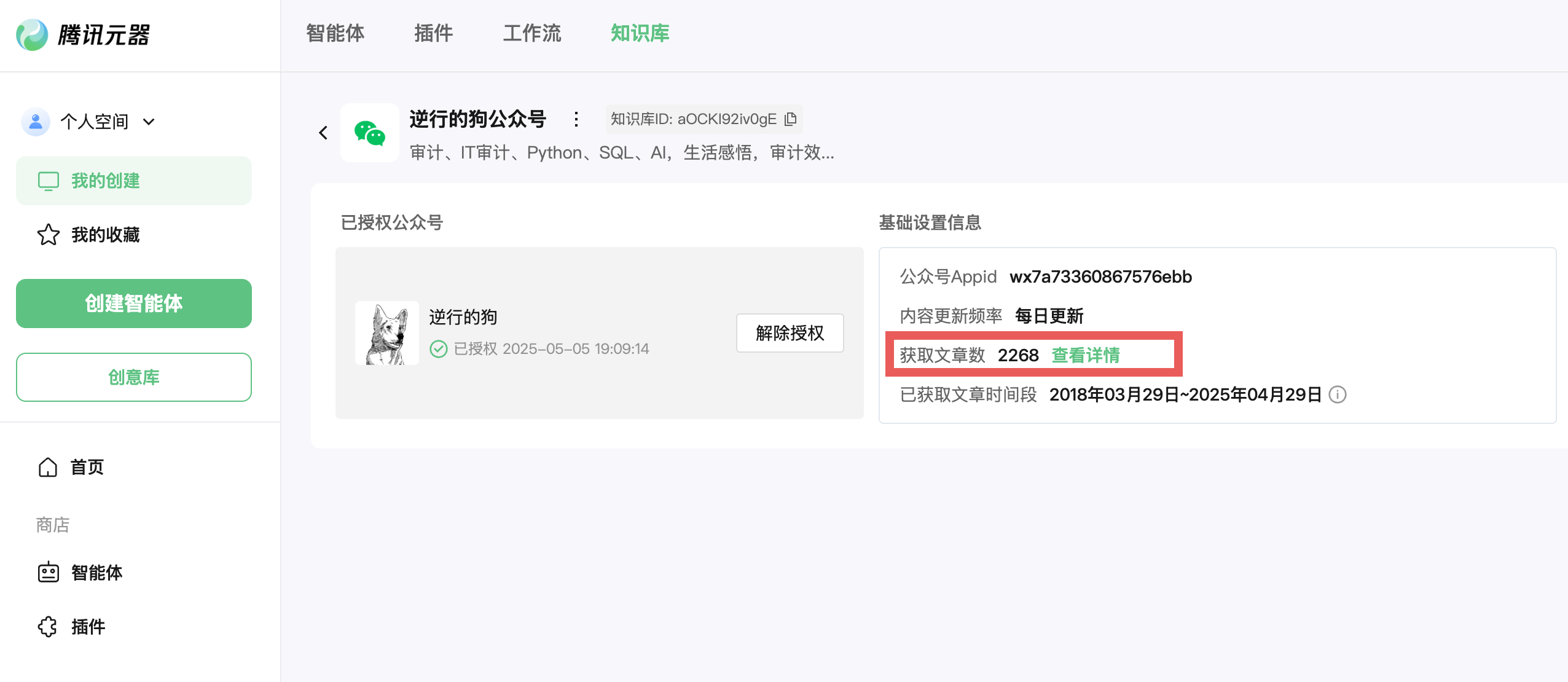This screenshot has height=682, width=1568.
Task: Open 我的创建 in the sidebar
Action: click(134, 181)
